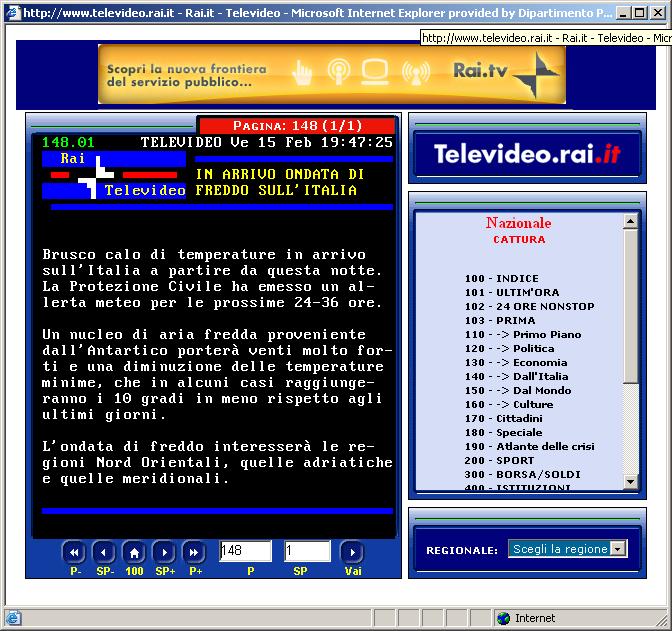
Task: Open 200 - SPORT page
Action: [499, 460]
